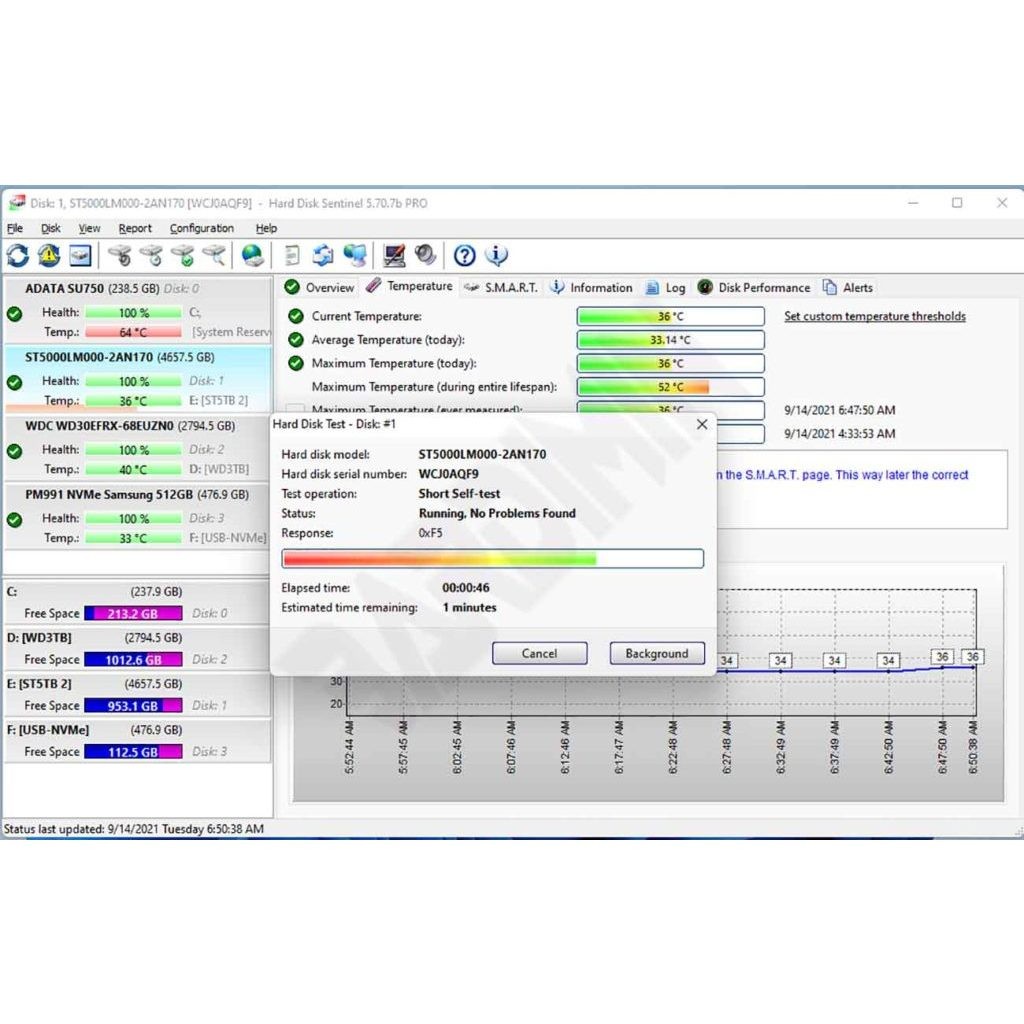Click the blue question mark help icon
The image size is (1024, 1024).
(465, 256)
